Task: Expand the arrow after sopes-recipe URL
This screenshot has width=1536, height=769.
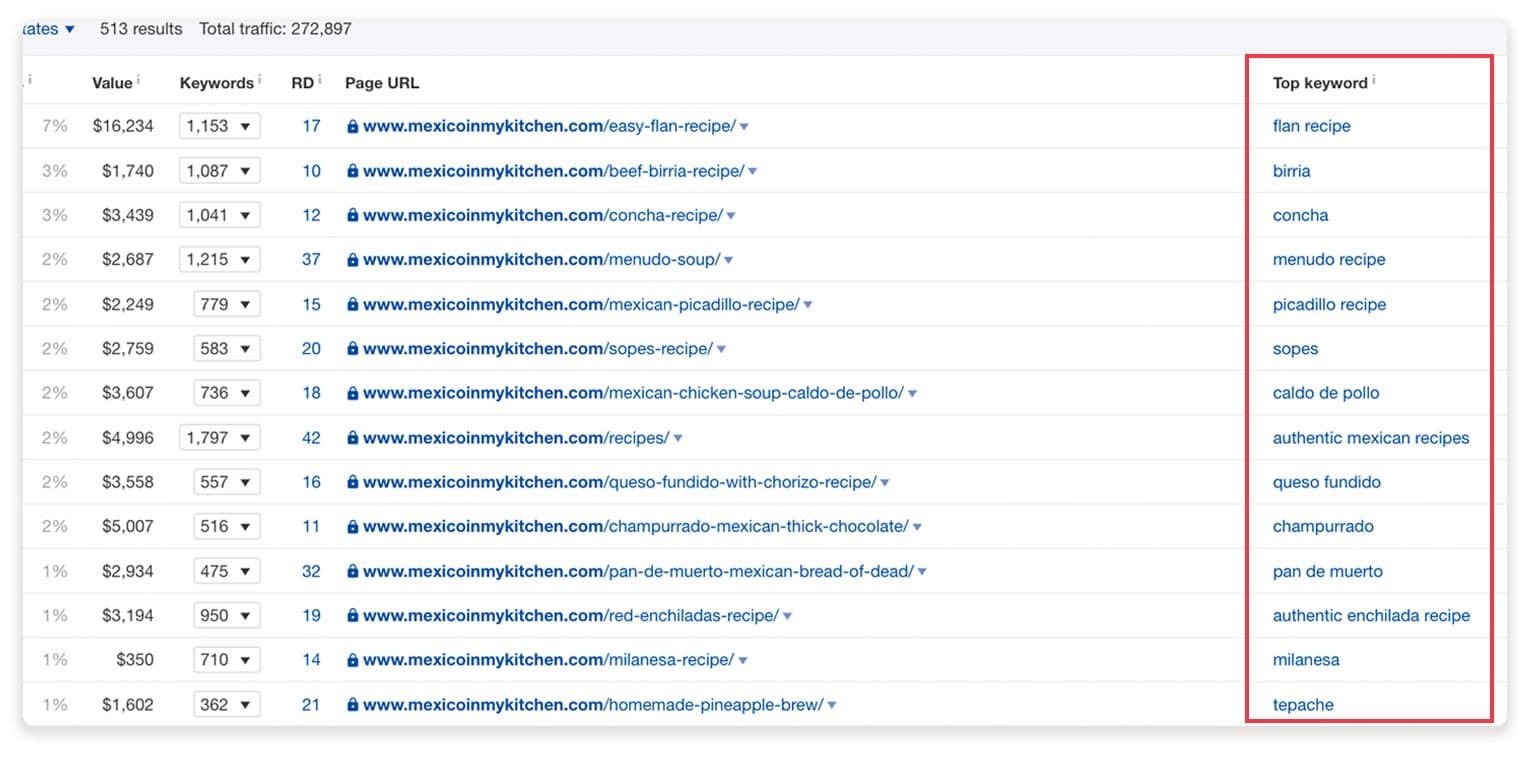Action: (721, 349)
